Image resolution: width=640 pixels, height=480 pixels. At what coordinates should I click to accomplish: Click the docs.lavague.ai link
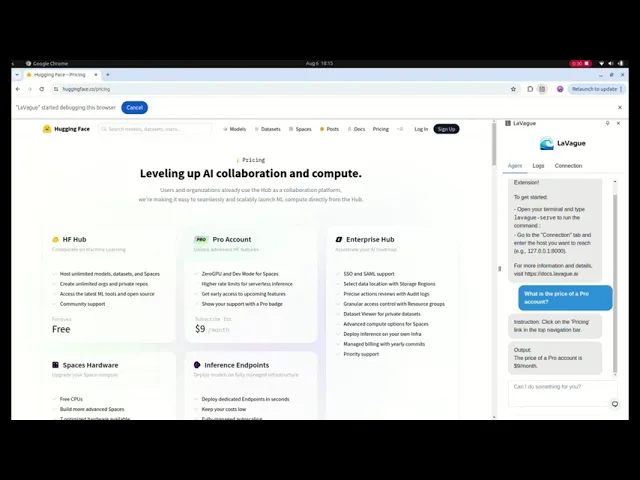(x=551, y=274)
